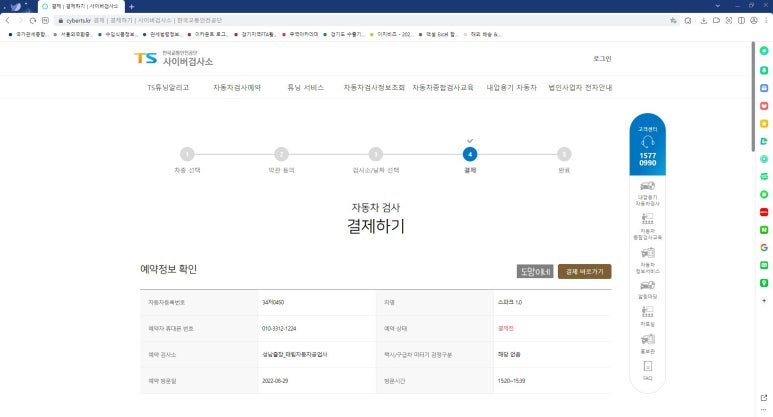Open the 관세법령정보 bookmark

(x=162, y=35)
